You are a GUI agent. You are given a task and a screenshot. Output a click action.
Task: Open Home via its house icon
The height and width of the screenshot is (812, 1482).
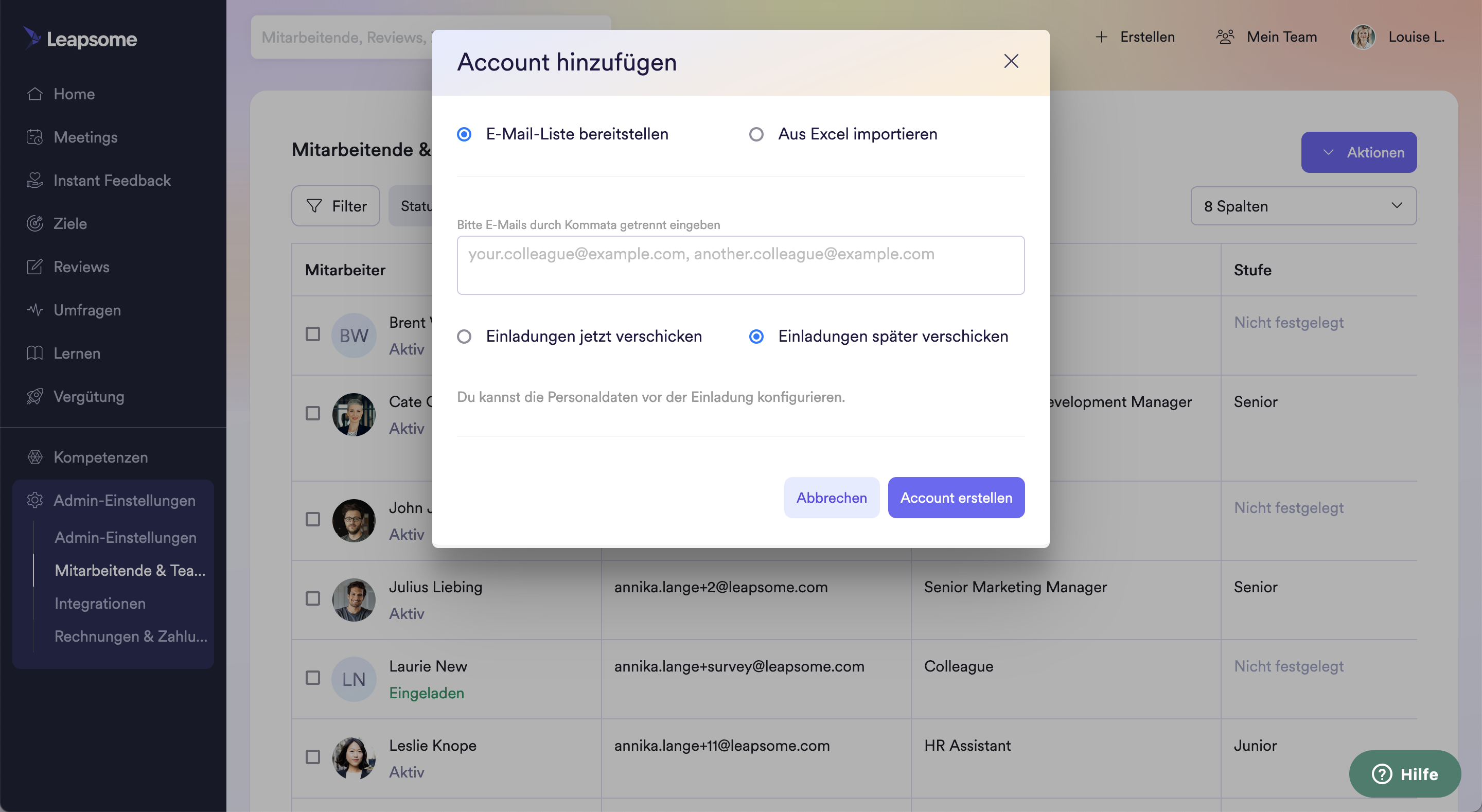coord(34,94)
